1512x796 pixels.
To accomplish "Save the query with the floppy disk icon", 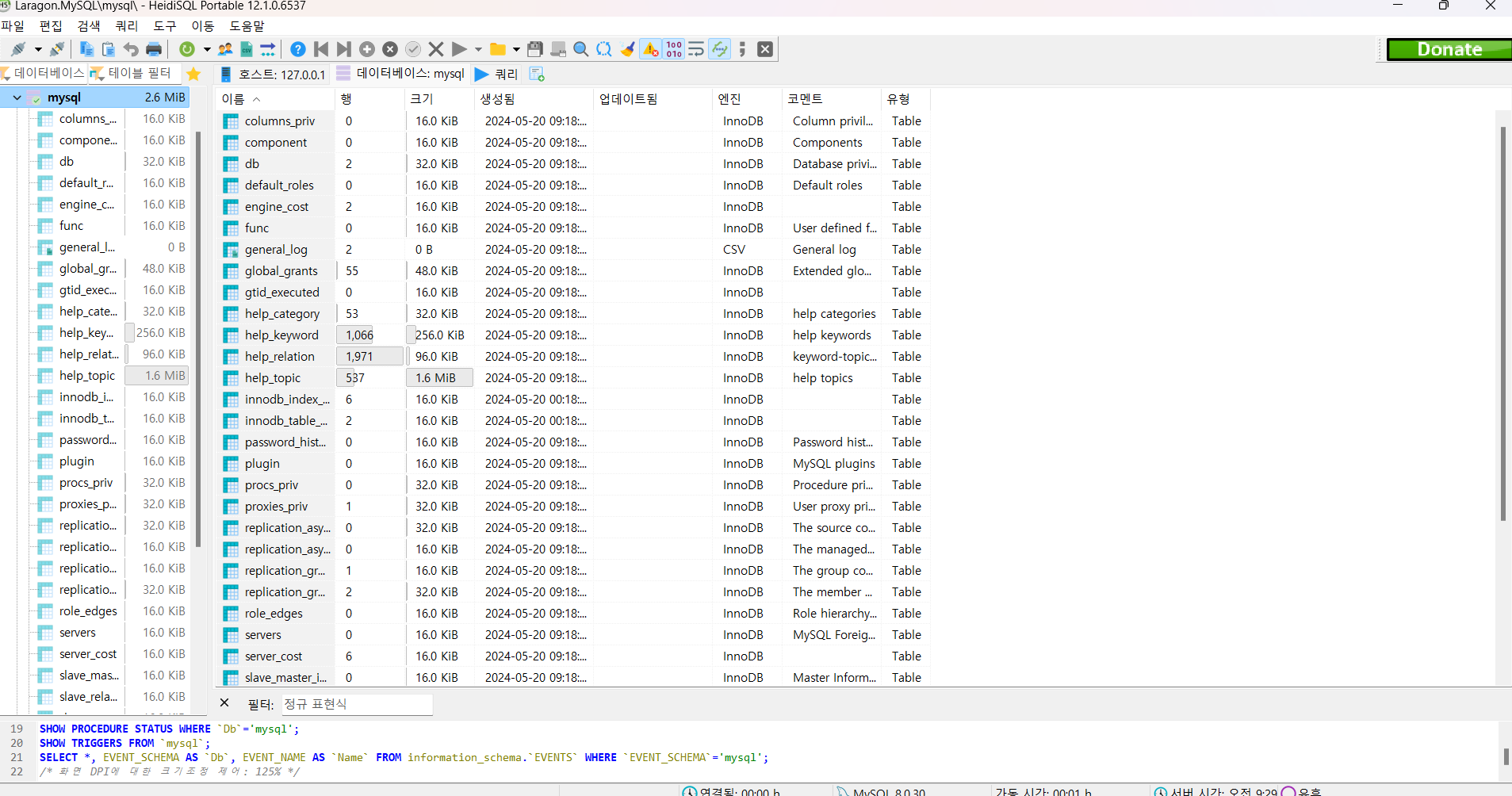I will [535, 49].
